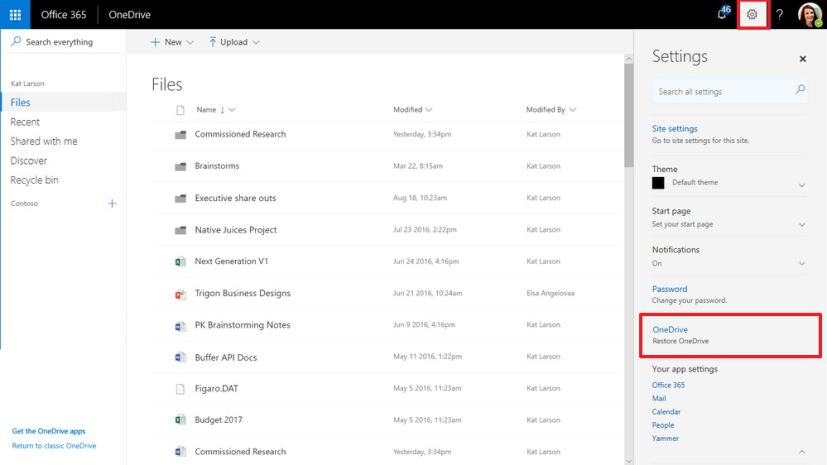The width and height of the screenshot is (827, 465).
Task: Click the Trigon Business Designs PowerPoint icon
Action: (180, 294)
